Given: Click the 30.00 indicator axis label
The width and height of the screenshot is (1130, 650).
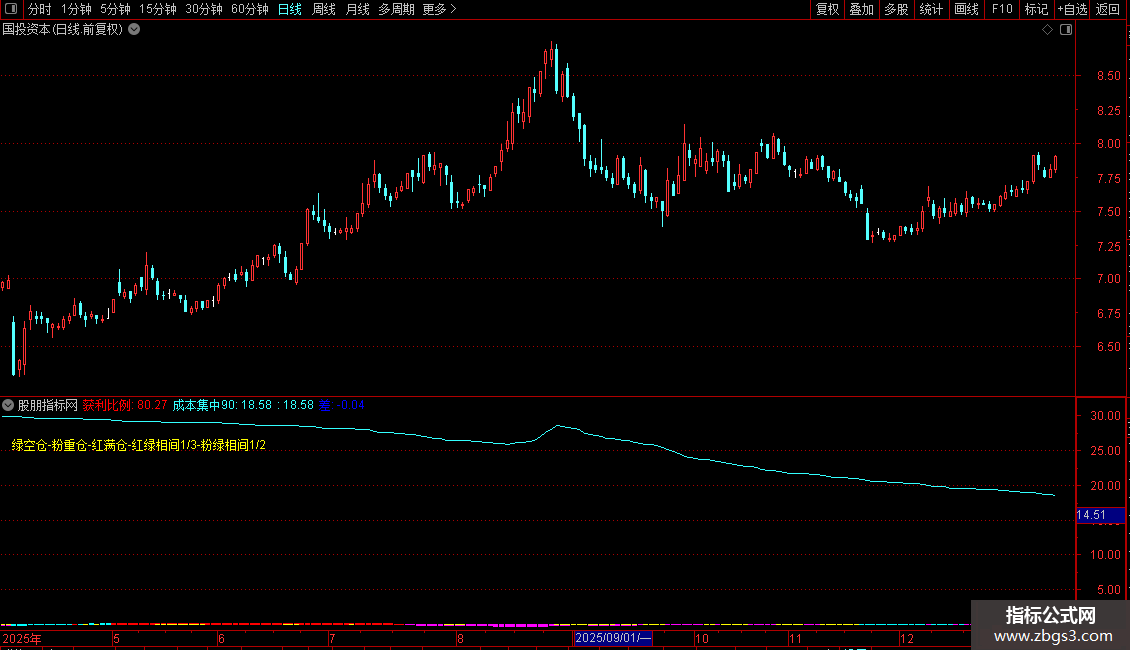Looking at the screenshot, I should pos(1105,416).
